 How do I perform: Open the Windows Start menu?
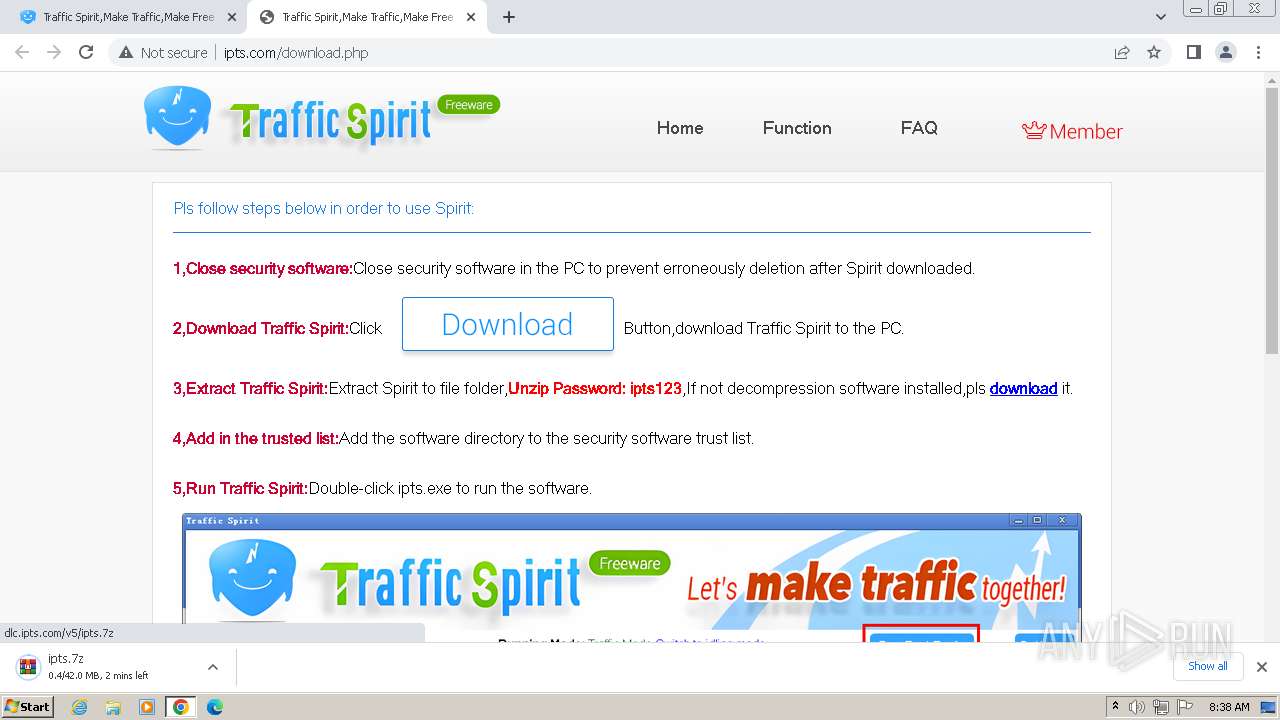[x=27, y=706]
